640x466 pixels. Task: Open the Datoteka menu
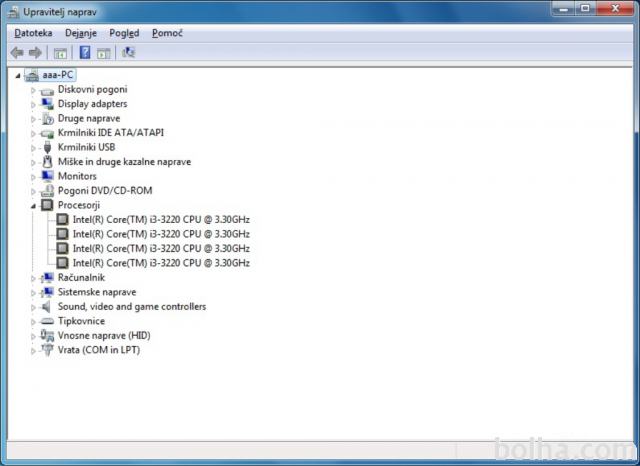(x=33, y=33)
